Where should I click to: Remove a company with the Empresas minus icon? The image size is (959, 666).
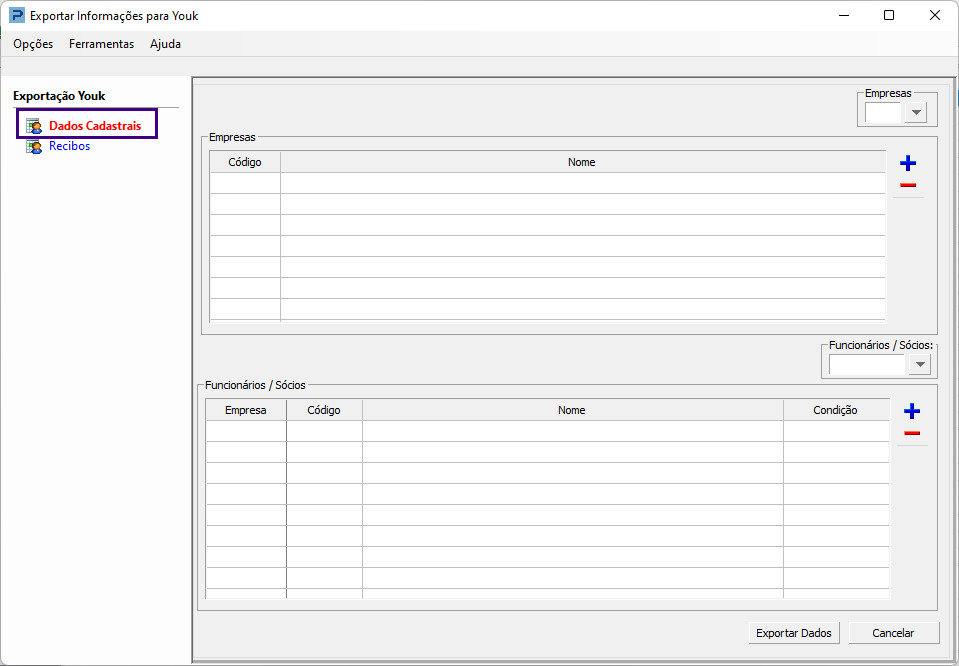pyautogui.click(x=908, y=185)
